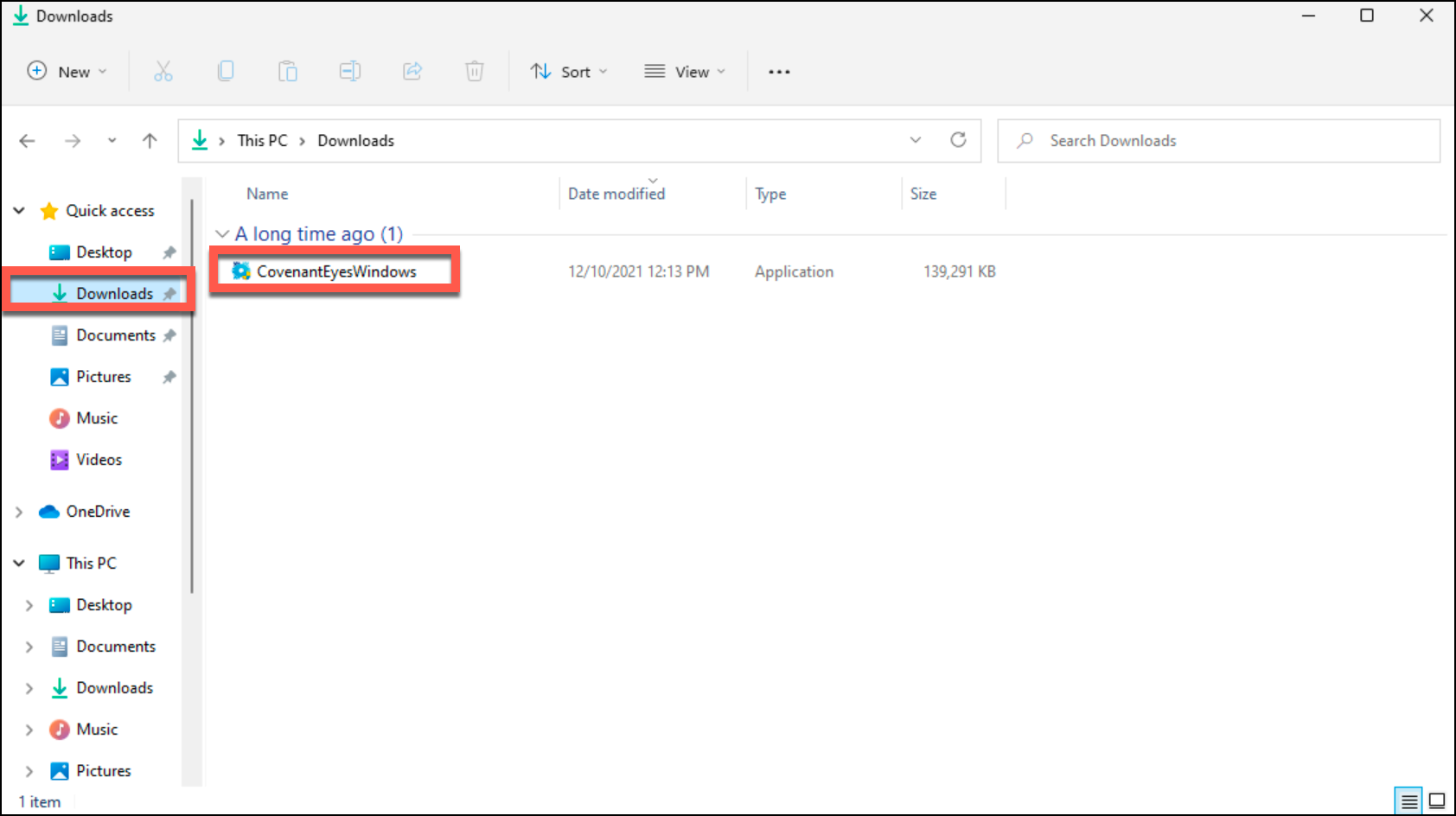Click Downloads breadcrumb in address bar
Image resolution: width=1456 pixels, height=816 pixels.
pos(355,141)
